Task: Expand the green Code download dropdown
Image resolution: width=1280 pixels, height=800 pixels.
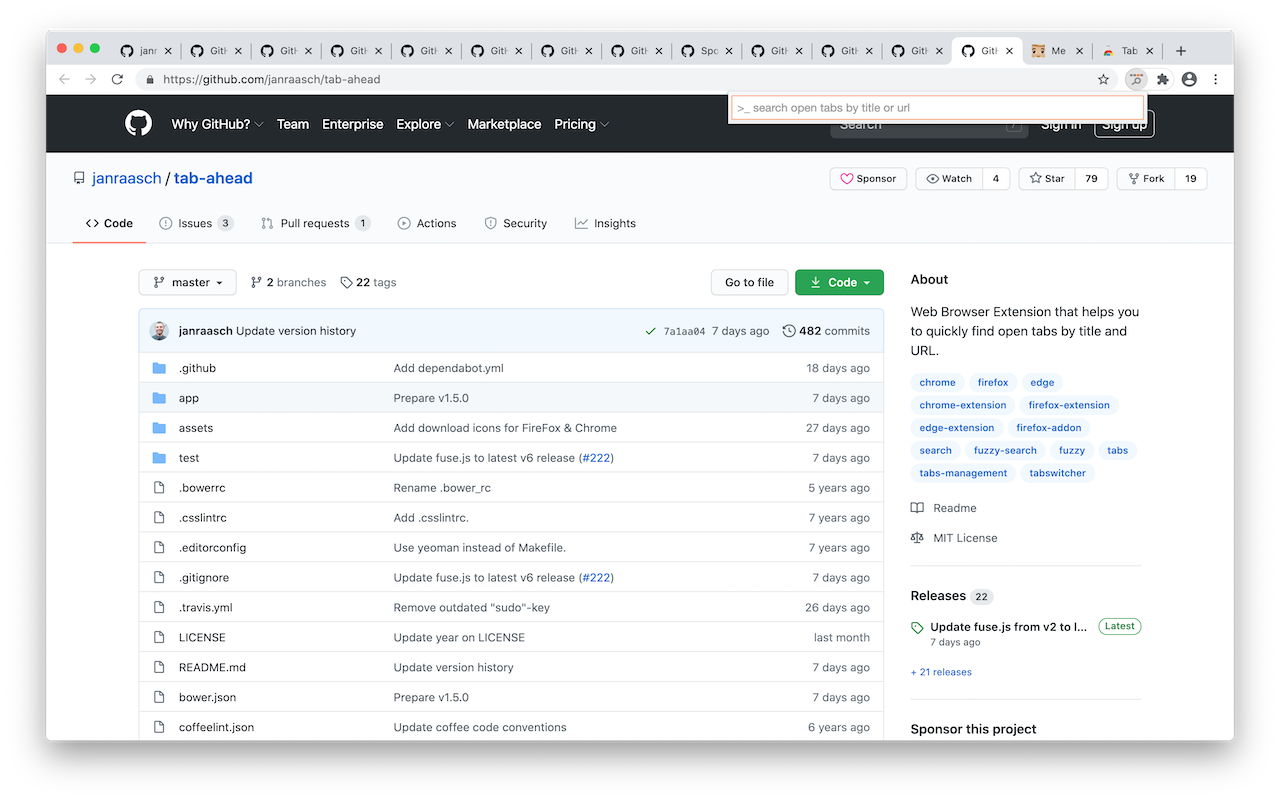Action: [839, 282]
